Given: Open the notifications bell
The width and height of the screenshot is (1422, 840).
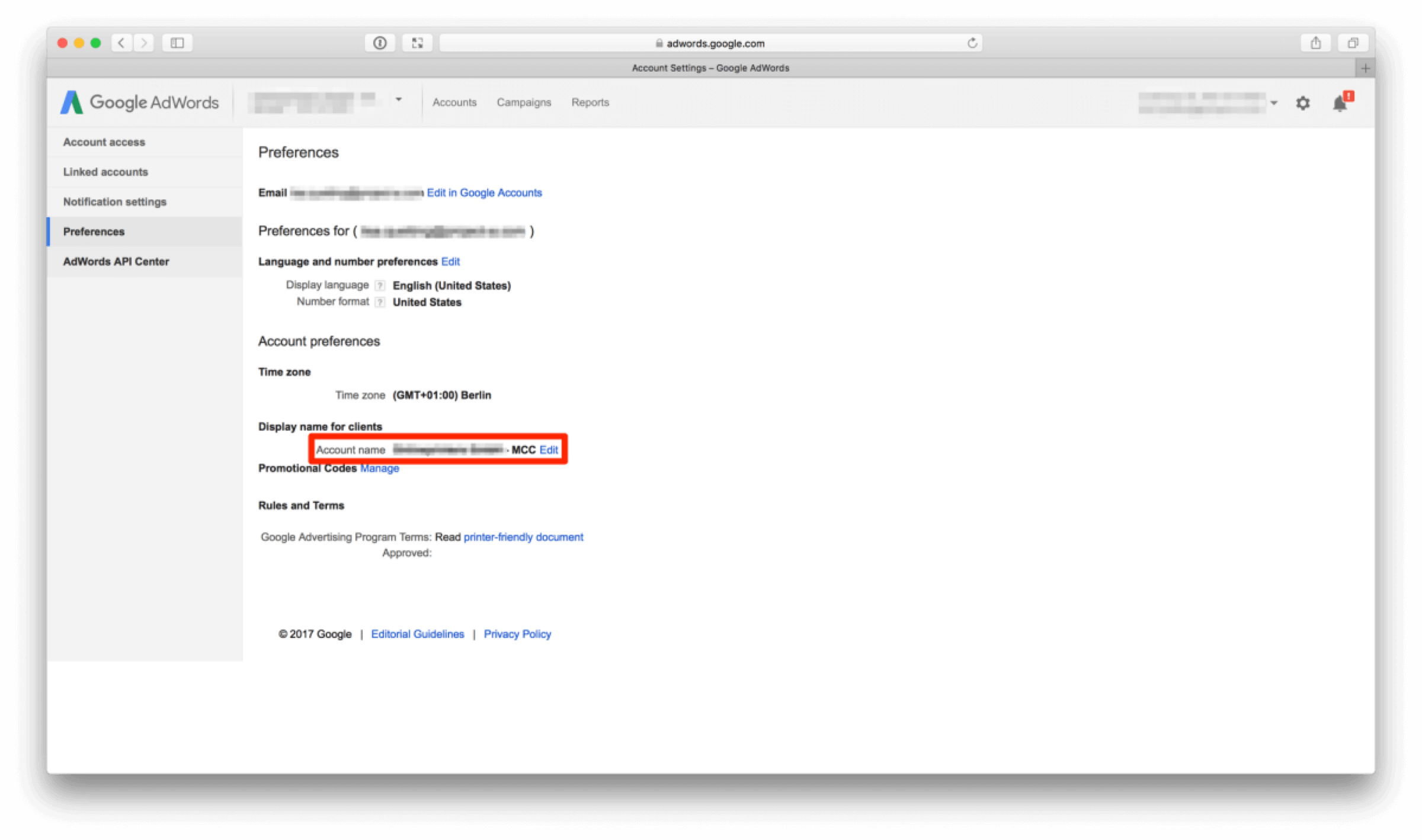Looking at the screenshot, I should coord(1341,102).
